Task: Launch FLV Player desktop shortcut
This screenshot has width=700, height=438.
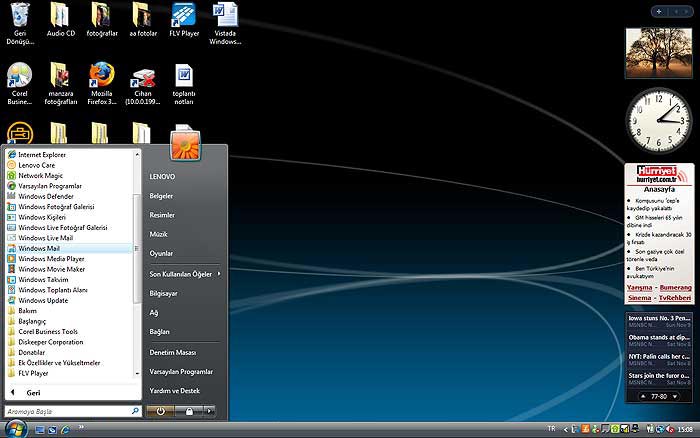Action: coord(184,20)
